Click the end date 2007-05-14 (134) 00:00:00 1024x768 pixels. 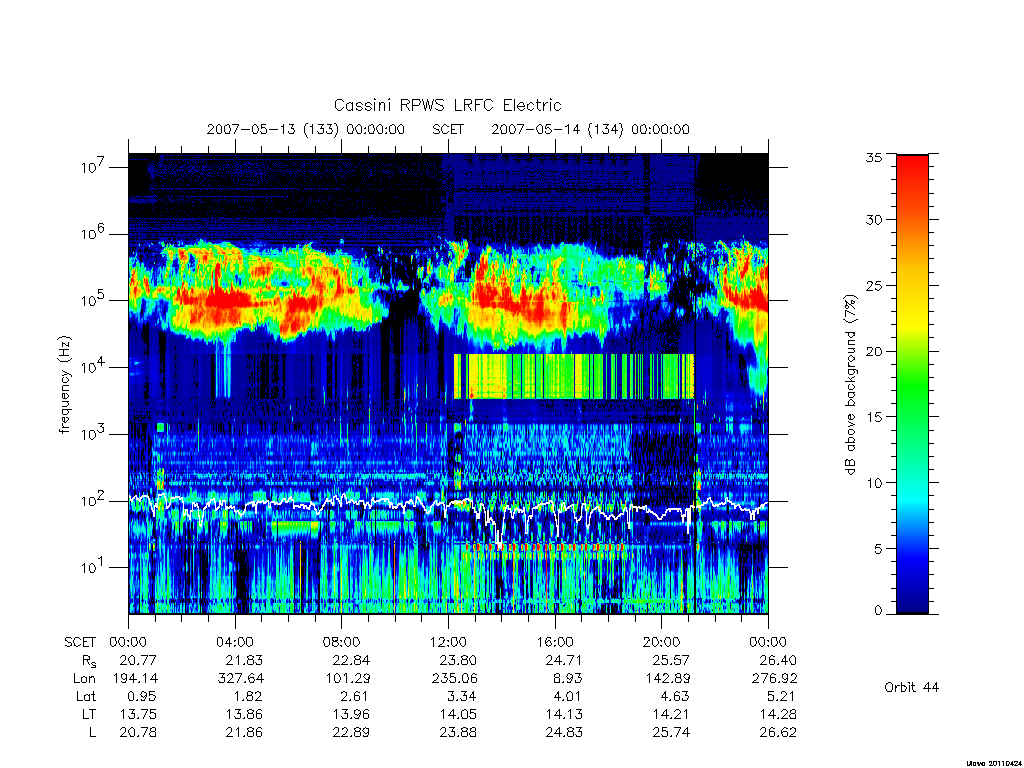[x=590, y=129]
